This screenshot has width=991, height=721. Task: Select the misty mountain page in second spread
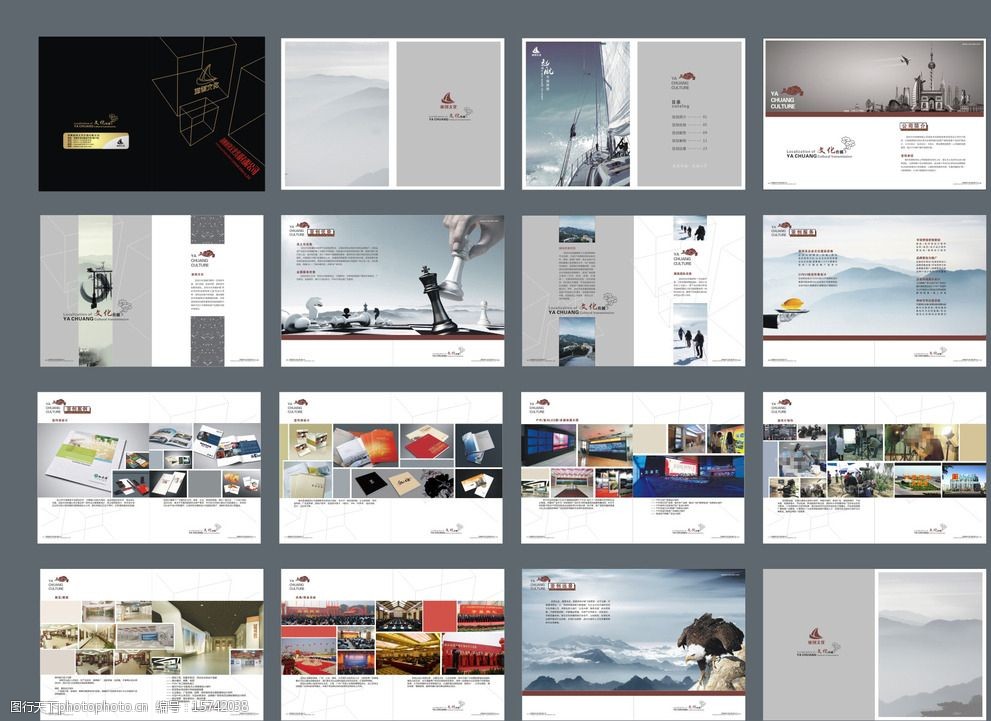pos(335,114)
